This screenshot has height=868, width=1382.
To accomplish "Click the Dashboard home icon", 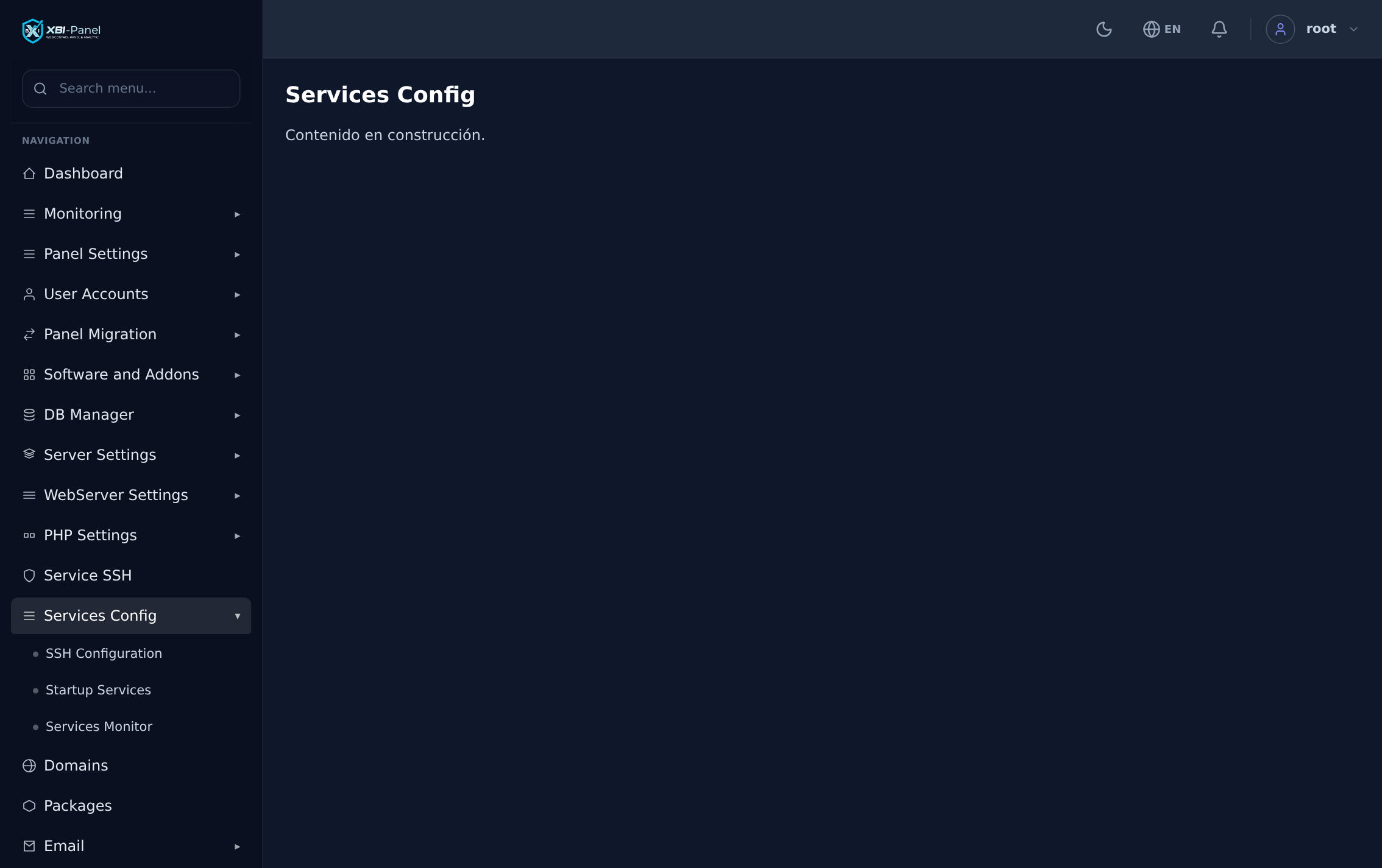I will 29,174.
